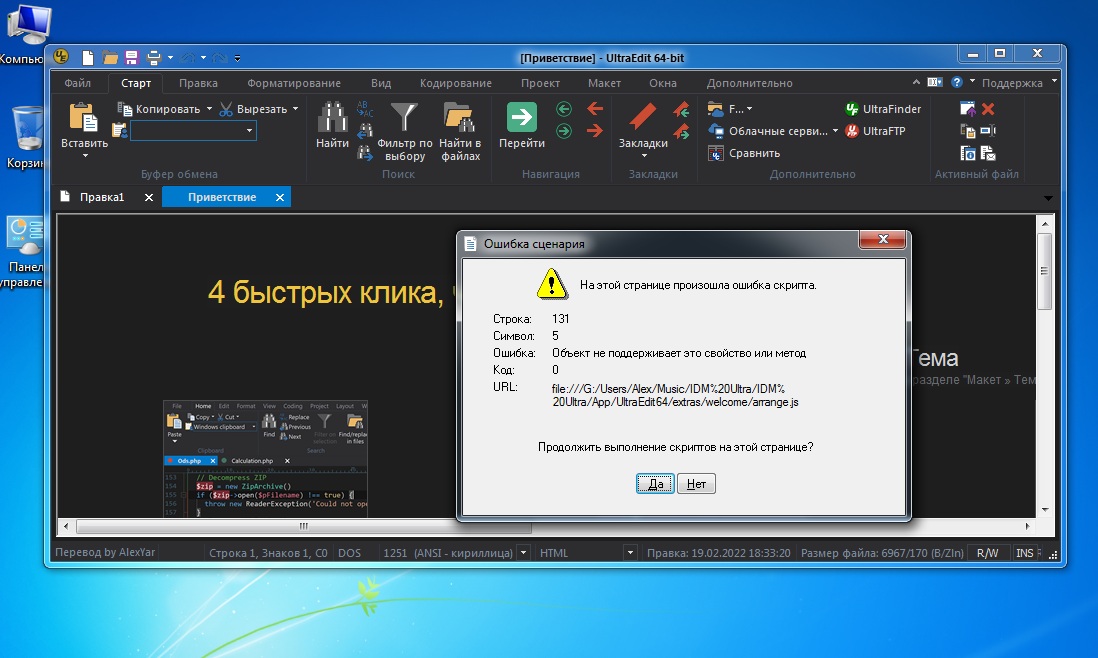This screenshot has width=1098, height=658.
Task: Click the green Перейти arrow icon
Action: click(522, 117)
